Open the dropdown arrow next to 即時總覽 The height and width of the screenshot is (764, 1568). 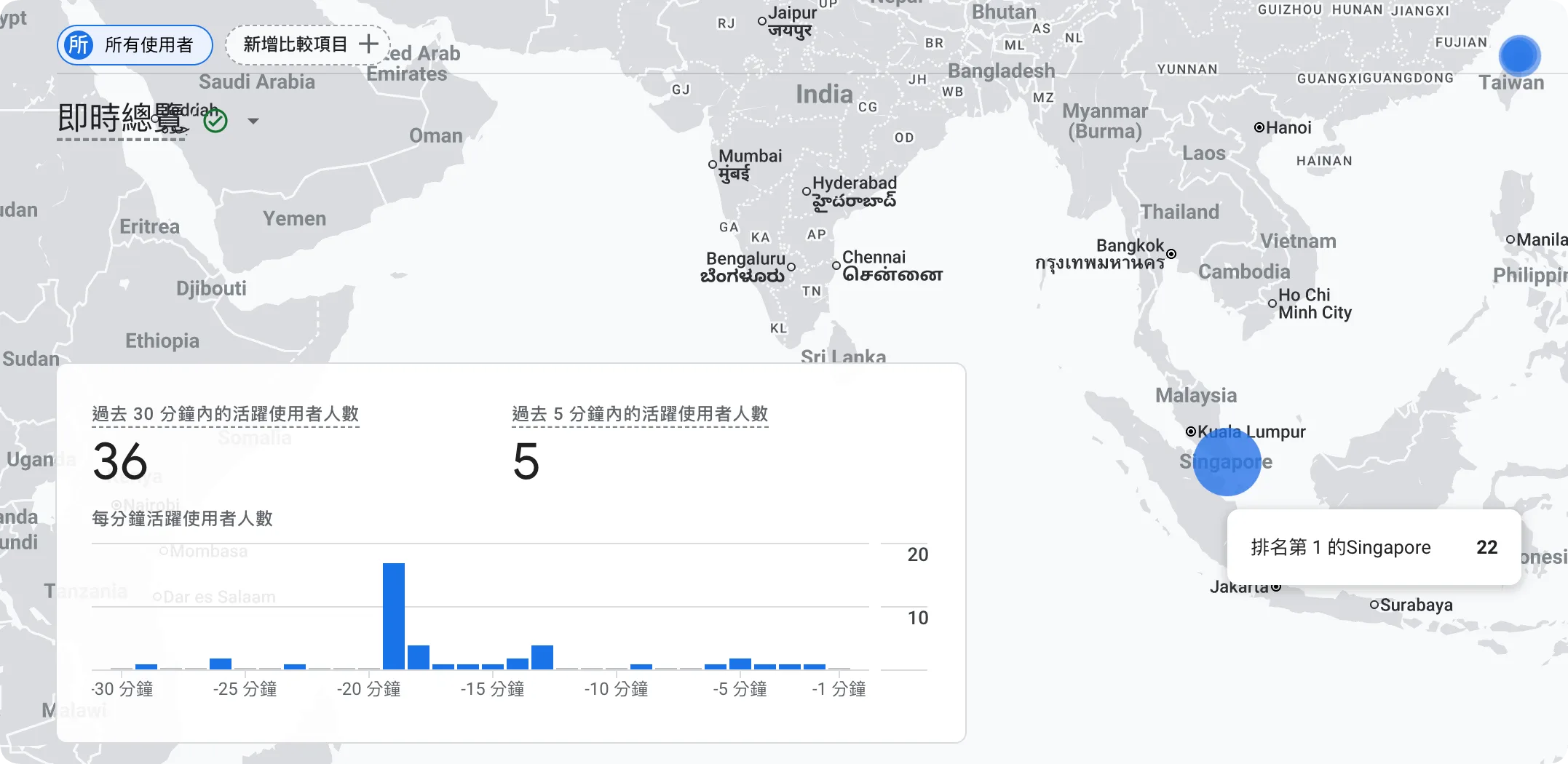(253, 121)
